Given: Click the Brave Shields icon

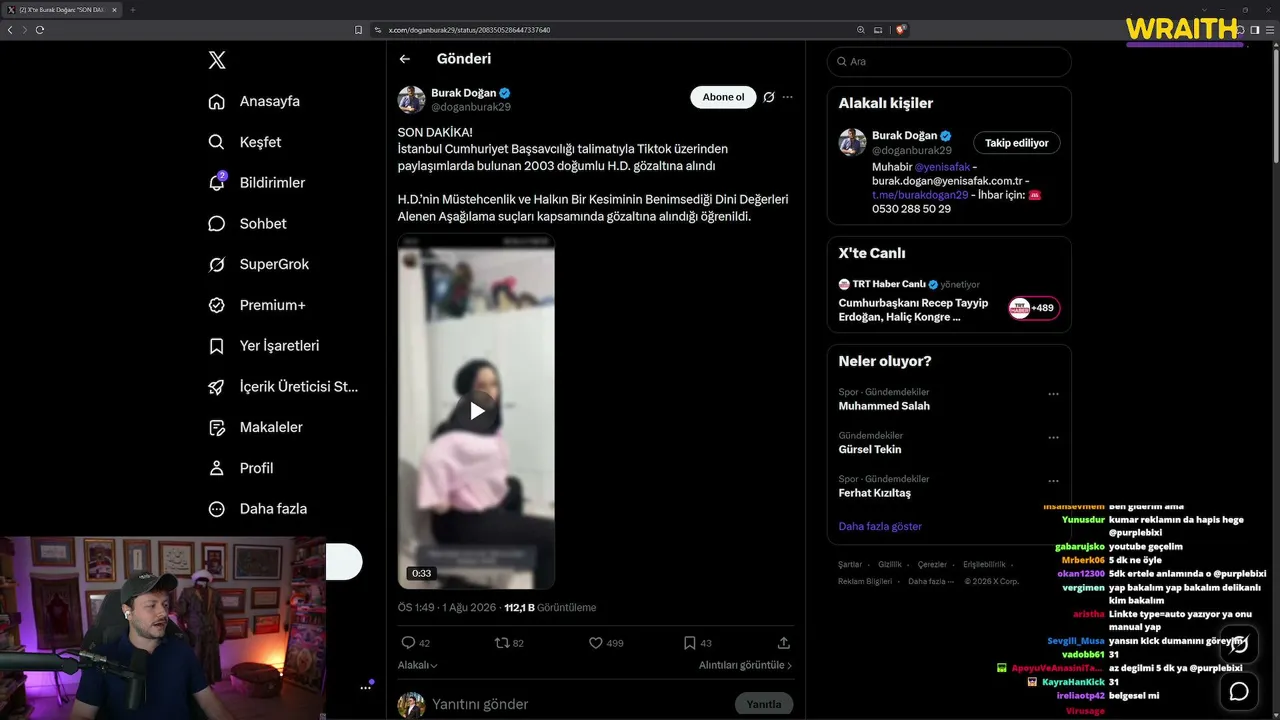Looking at the screenshot, I should (901, 30).
